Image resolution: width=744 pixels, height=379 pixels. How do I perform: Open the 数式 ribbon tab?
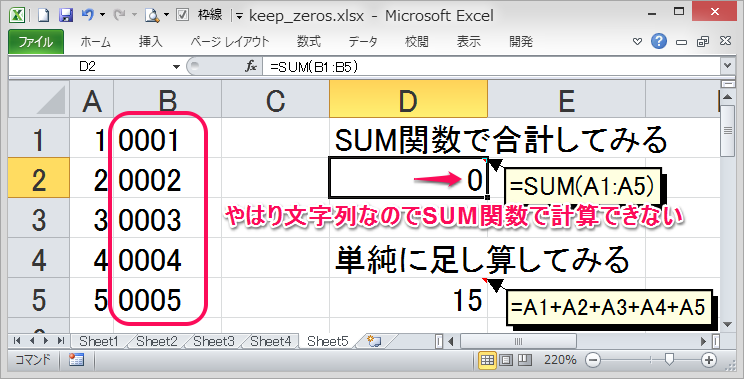click(x=309, y=42)
